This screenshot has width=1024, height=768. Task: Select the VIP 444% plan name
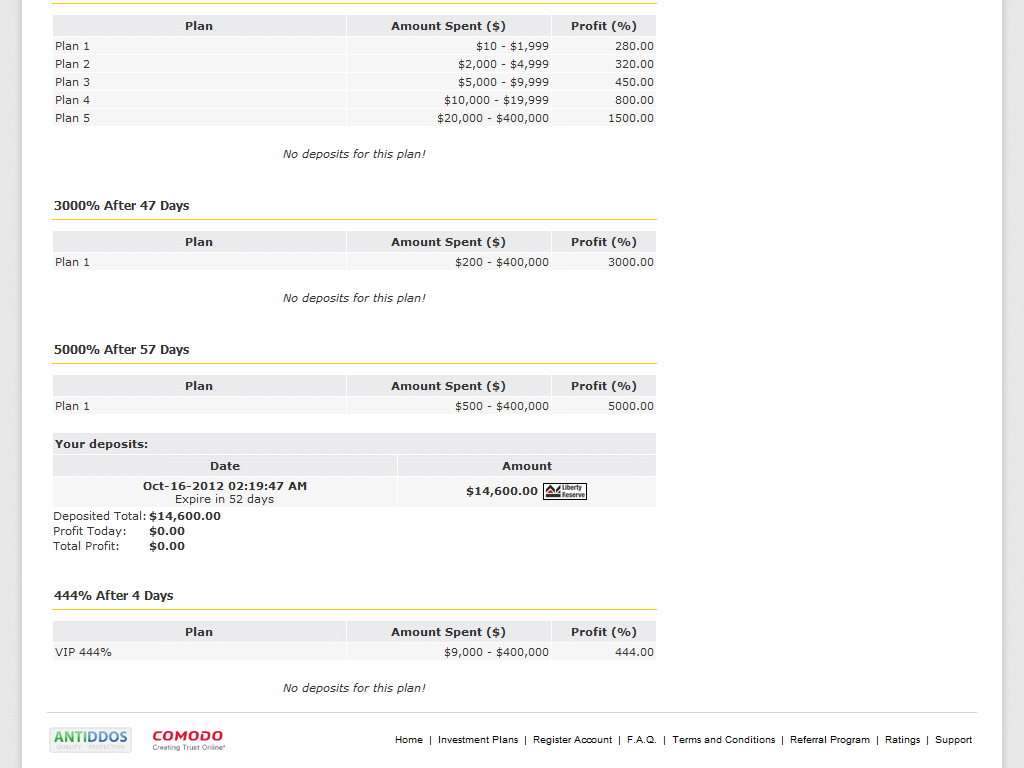tap(83, 652)
